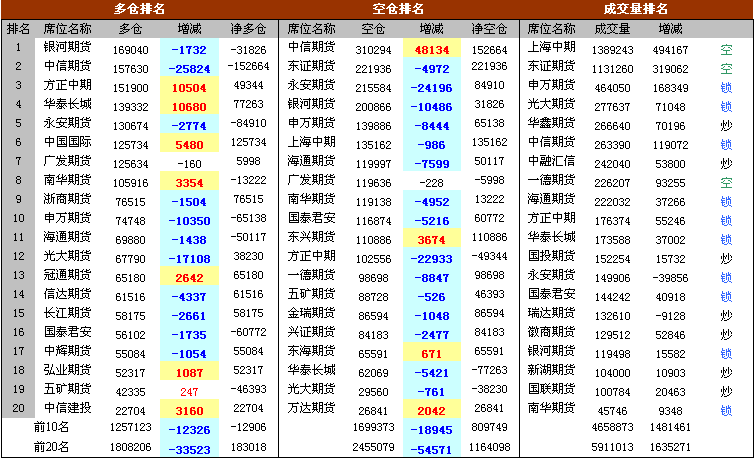Viewport: 755px width, 458px height.
Task: Click the blue value -10350
Action: pyautogui.click(x=189, y=221)
